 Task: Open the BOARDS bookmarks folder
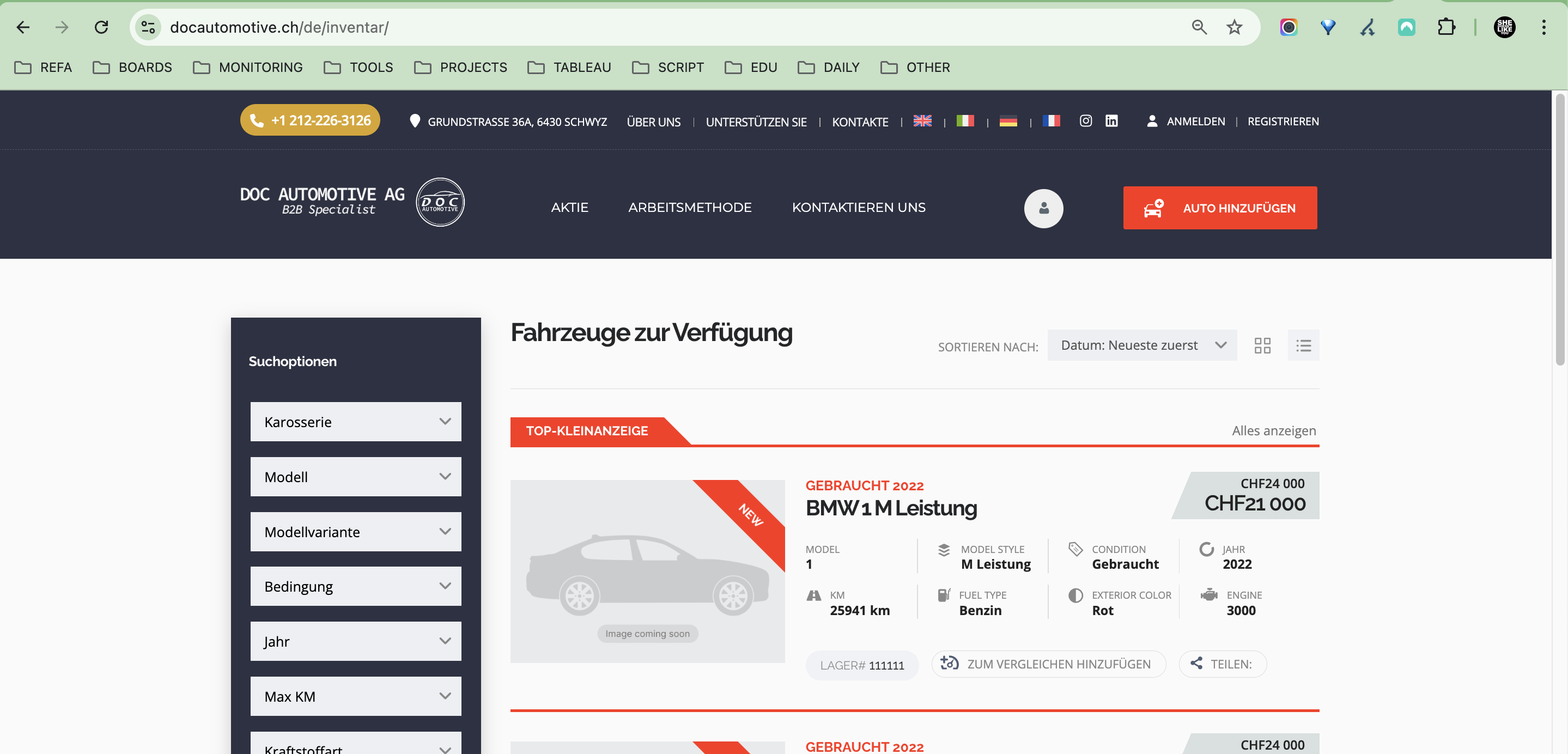(x=132, y=68)
